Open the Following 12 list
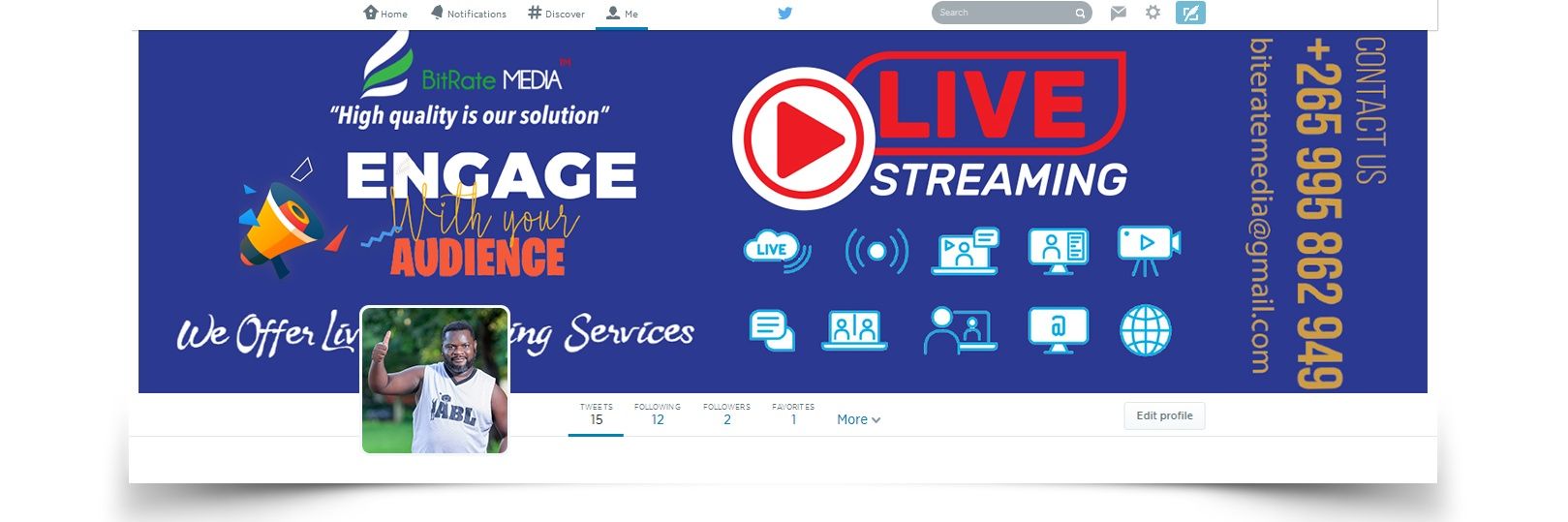 tap(658, 415)
